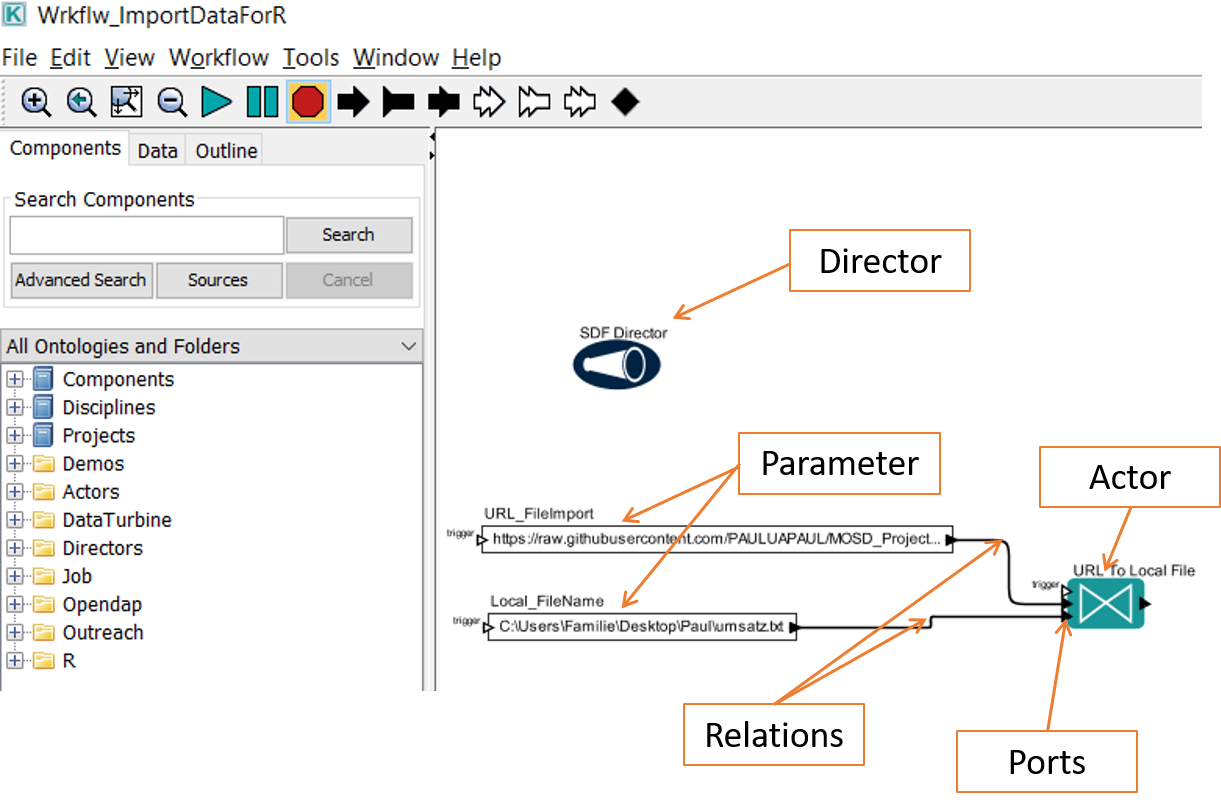Click the Zoom Fit icon

pyautogui.click(x=126, y=102)
